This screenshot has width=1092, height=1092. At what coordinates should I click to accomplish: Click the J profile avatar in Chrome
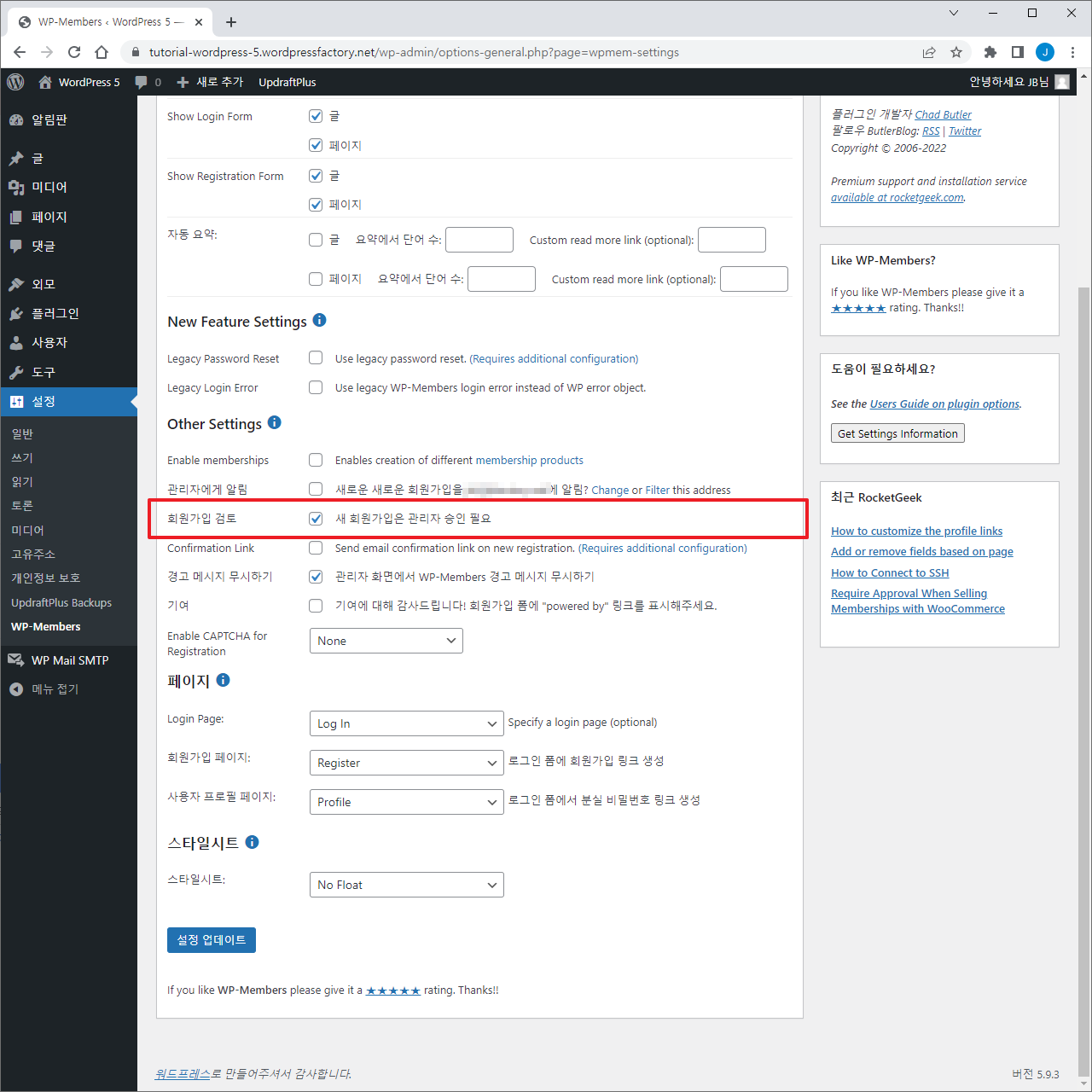[x=1045, y=52]
